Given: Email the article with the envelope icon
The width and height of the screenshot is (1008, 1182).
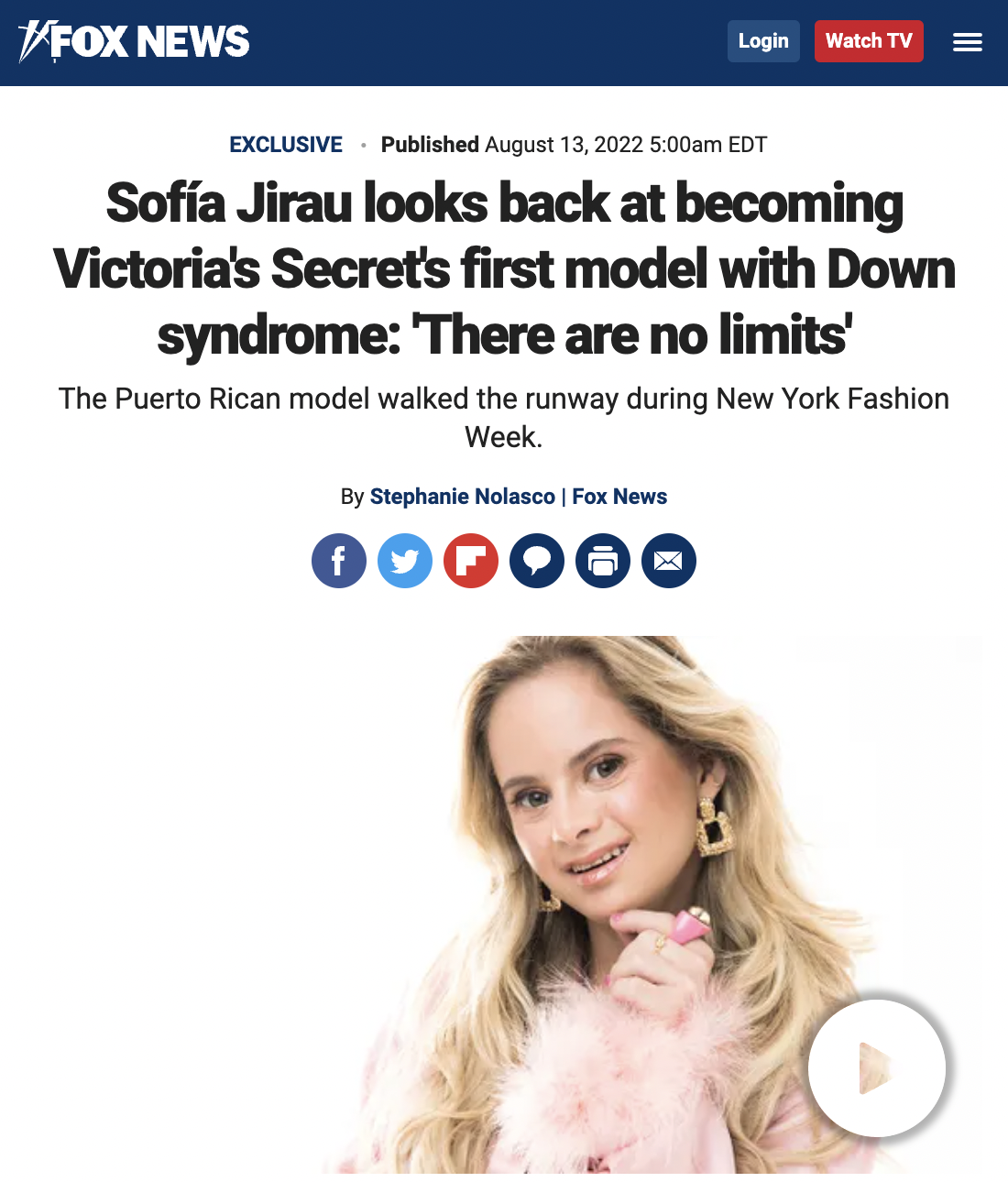Looking at the screenshot, I should pos(669,561).
